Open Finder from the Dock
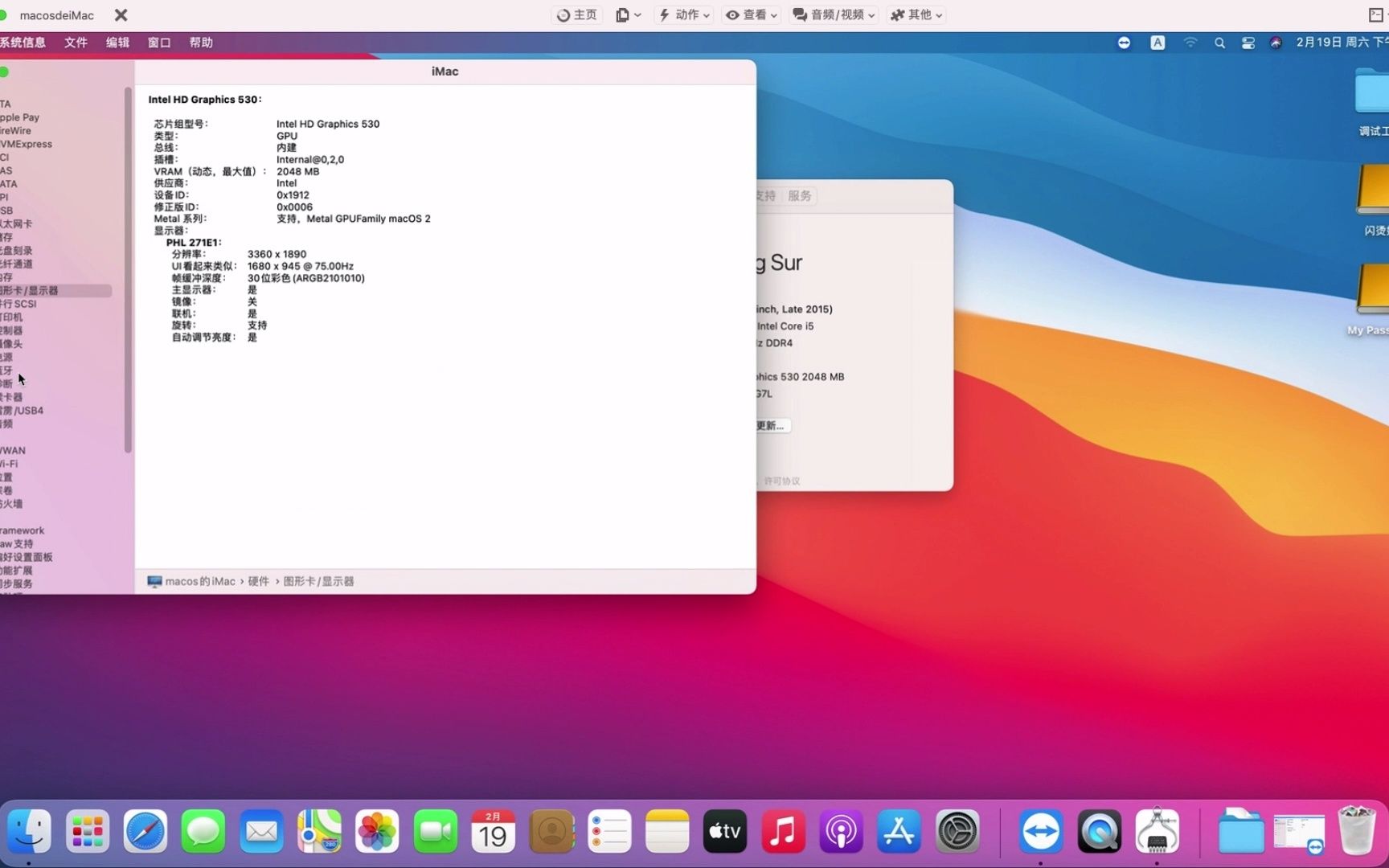The image size is (1389, 868). (x=30, y=831)
